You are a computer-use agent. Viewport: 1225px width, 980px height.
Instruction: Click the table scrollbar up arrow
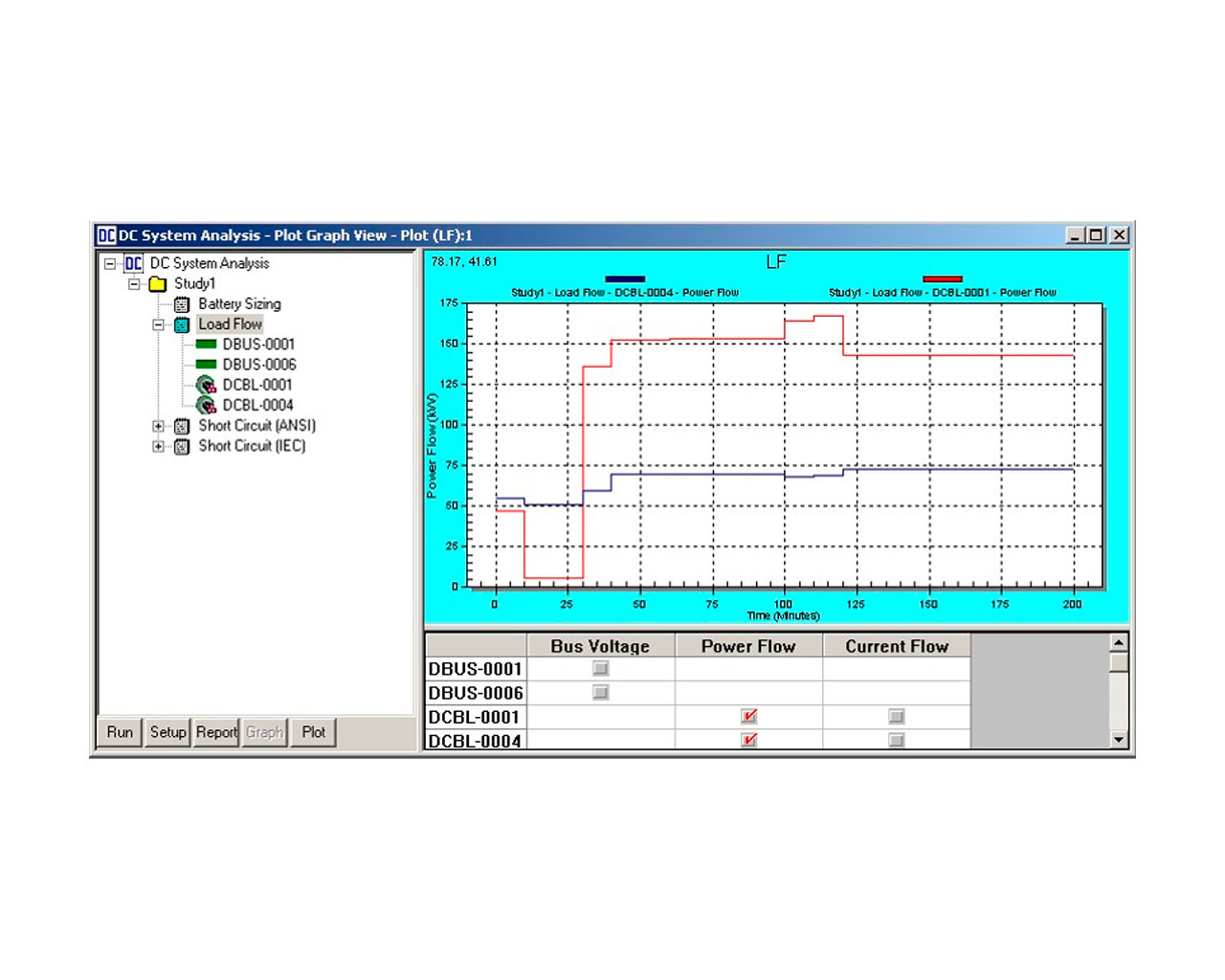click(1118, 643)
